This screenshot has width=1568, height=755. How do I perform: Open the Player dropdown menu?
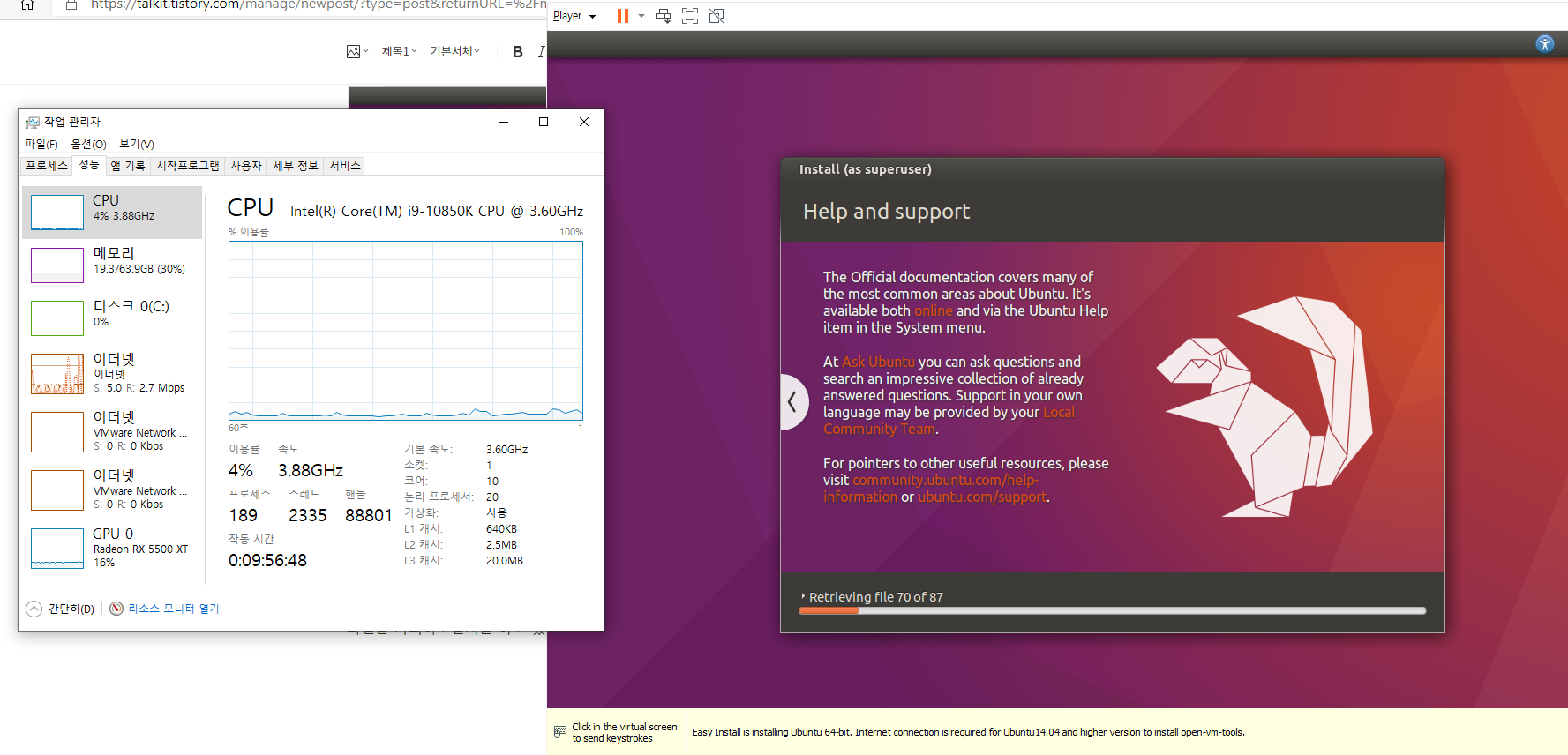(574, 16)
